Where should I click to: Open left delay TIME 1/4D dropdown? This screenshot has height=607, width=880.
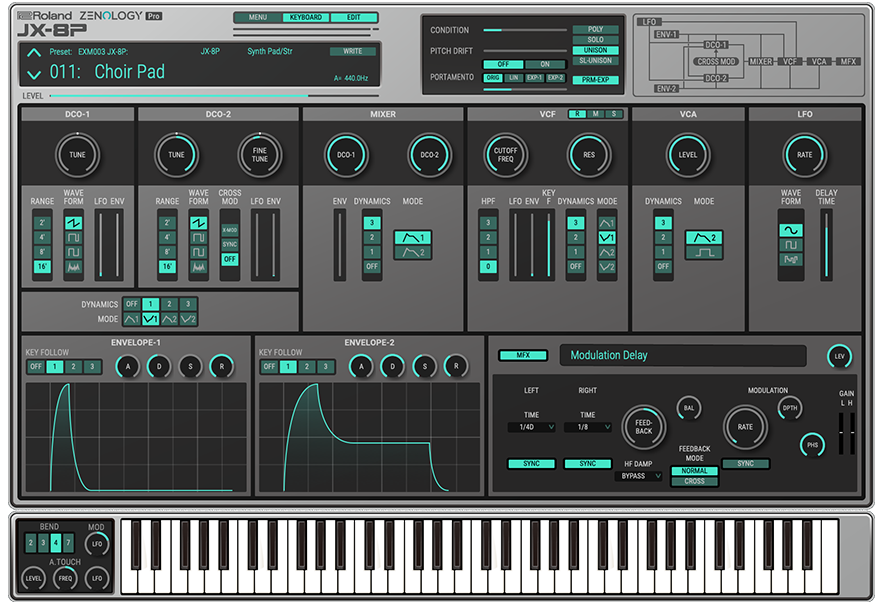[531, 427]
